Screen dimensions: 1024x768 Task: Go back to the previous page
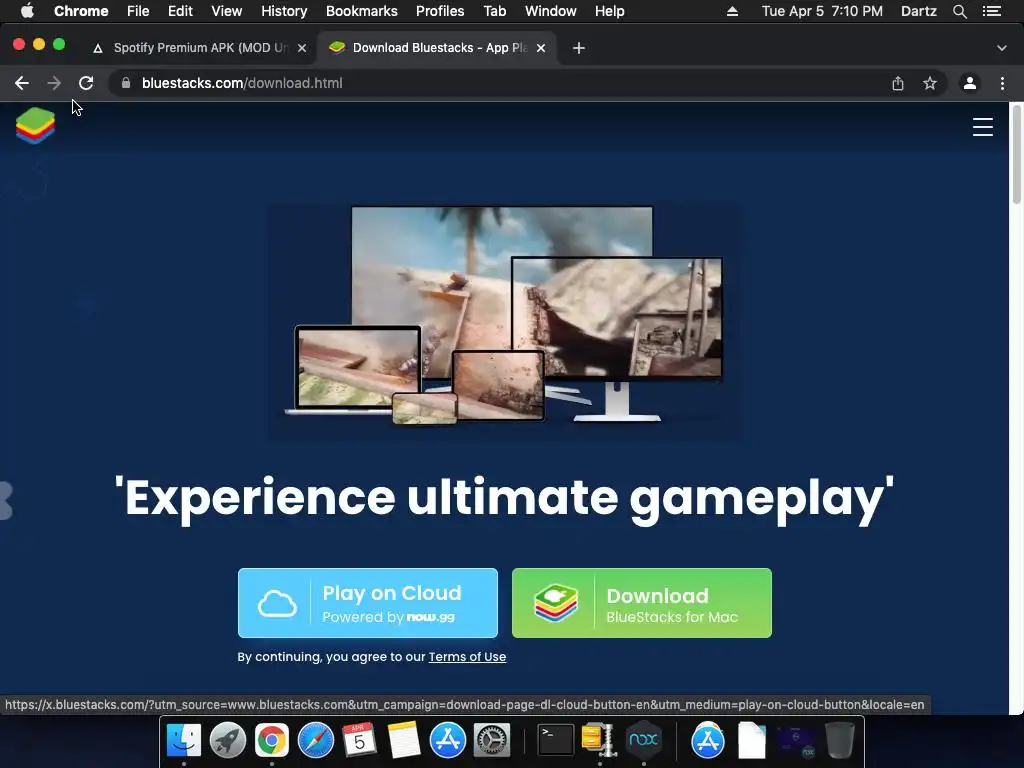[x=22, y=83]
